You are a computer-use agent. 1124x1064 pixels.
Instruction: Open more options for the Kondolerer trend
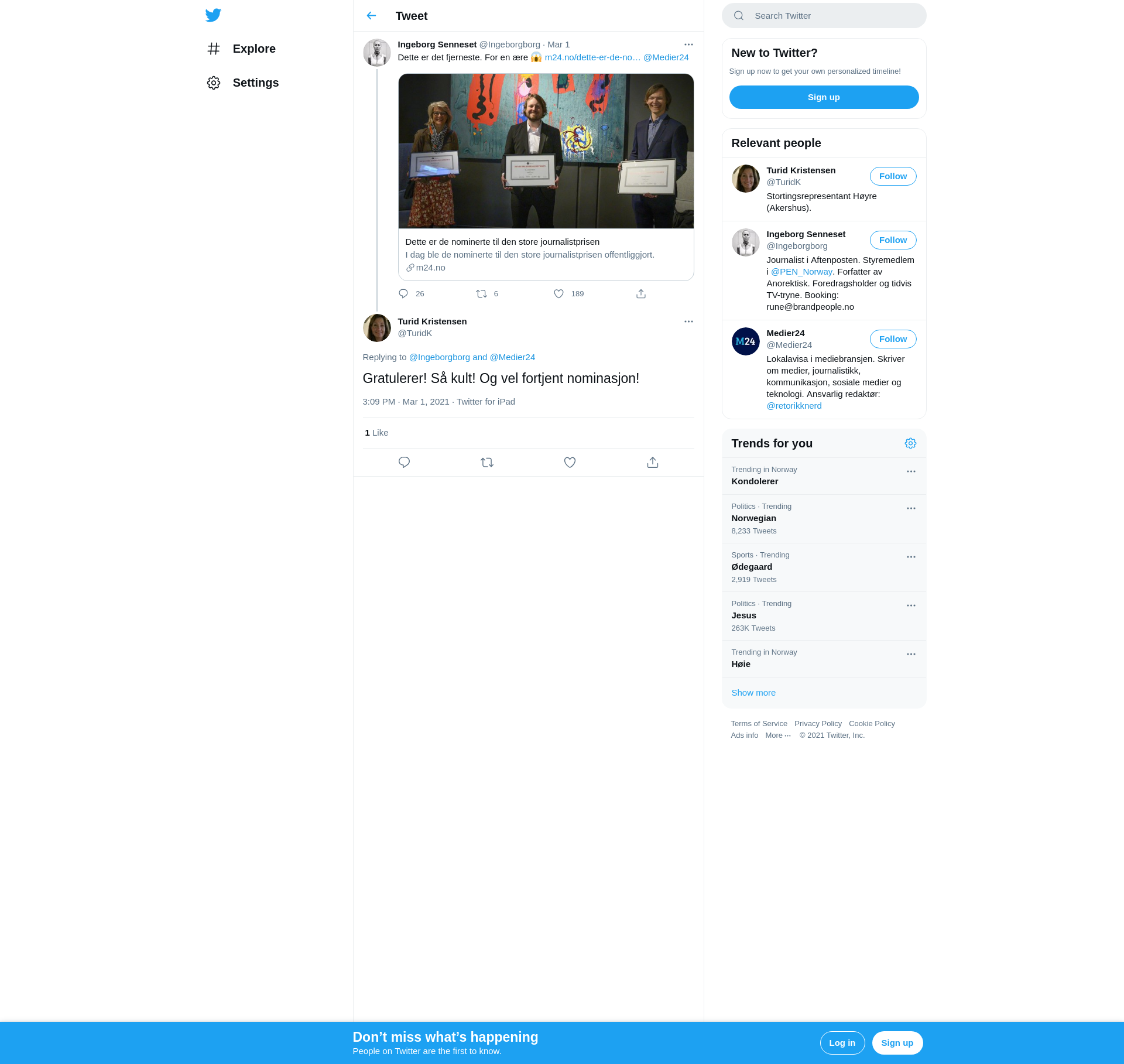[x=911, y=471]
